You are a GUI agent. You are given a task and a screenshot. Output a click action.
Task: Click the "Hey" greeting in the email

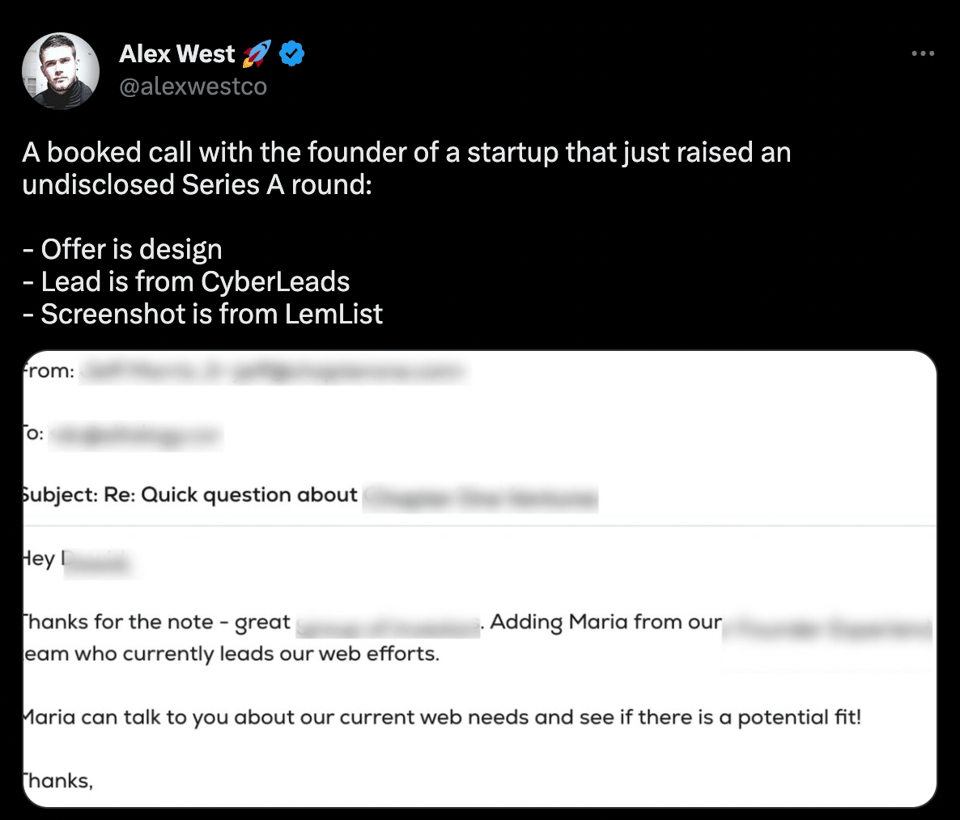39,560
